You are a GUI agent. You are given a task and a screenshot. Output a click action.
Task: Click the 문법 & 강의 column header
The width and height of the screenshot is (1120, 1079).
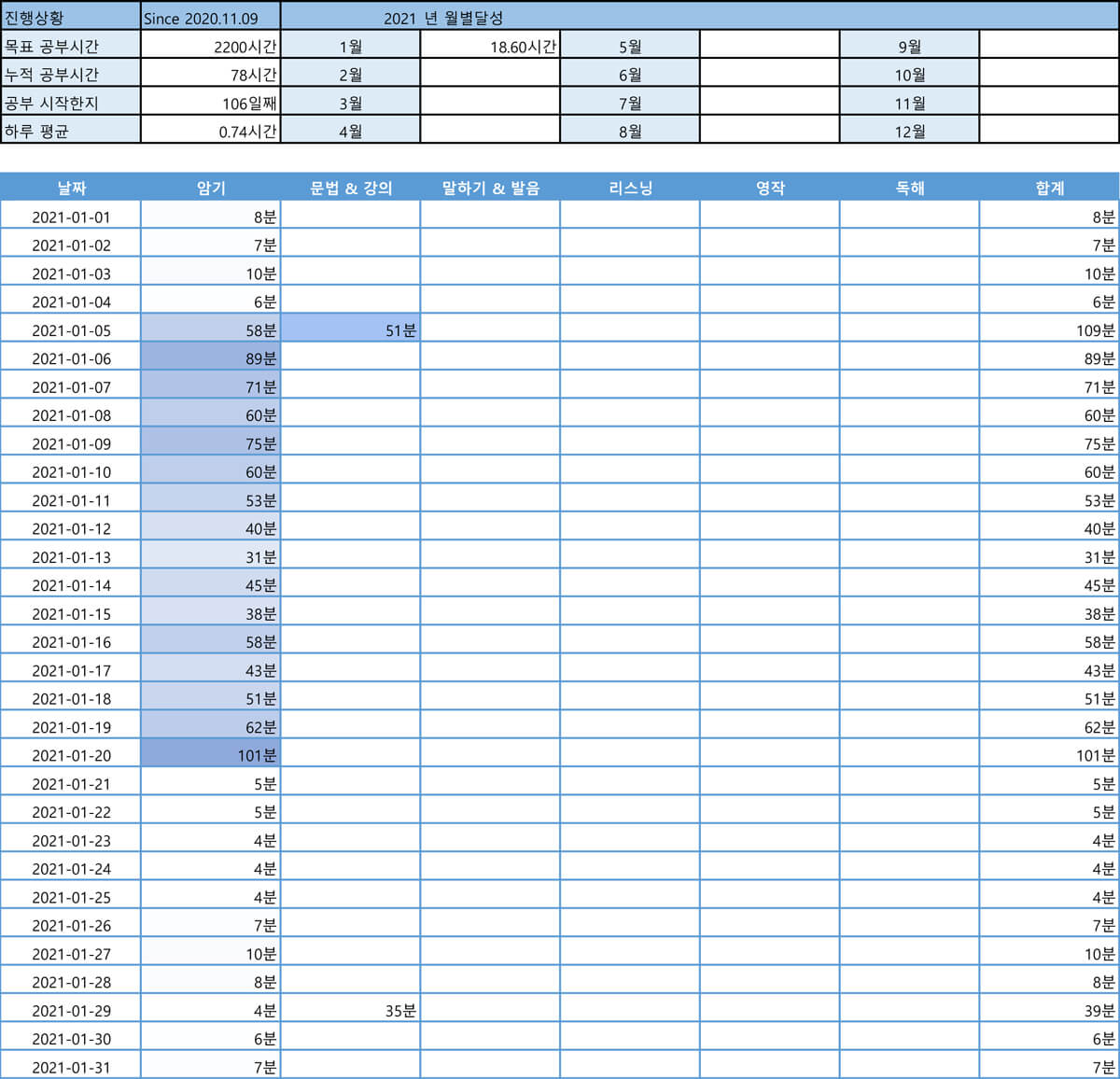click(x=350, y=187)
